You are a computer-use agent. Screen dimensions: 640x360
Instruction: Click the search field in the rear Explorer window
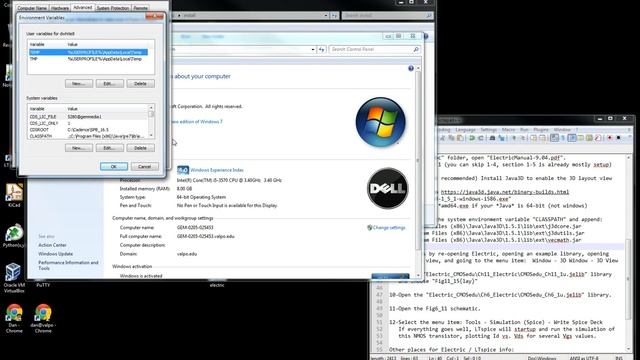coord(387,16)
